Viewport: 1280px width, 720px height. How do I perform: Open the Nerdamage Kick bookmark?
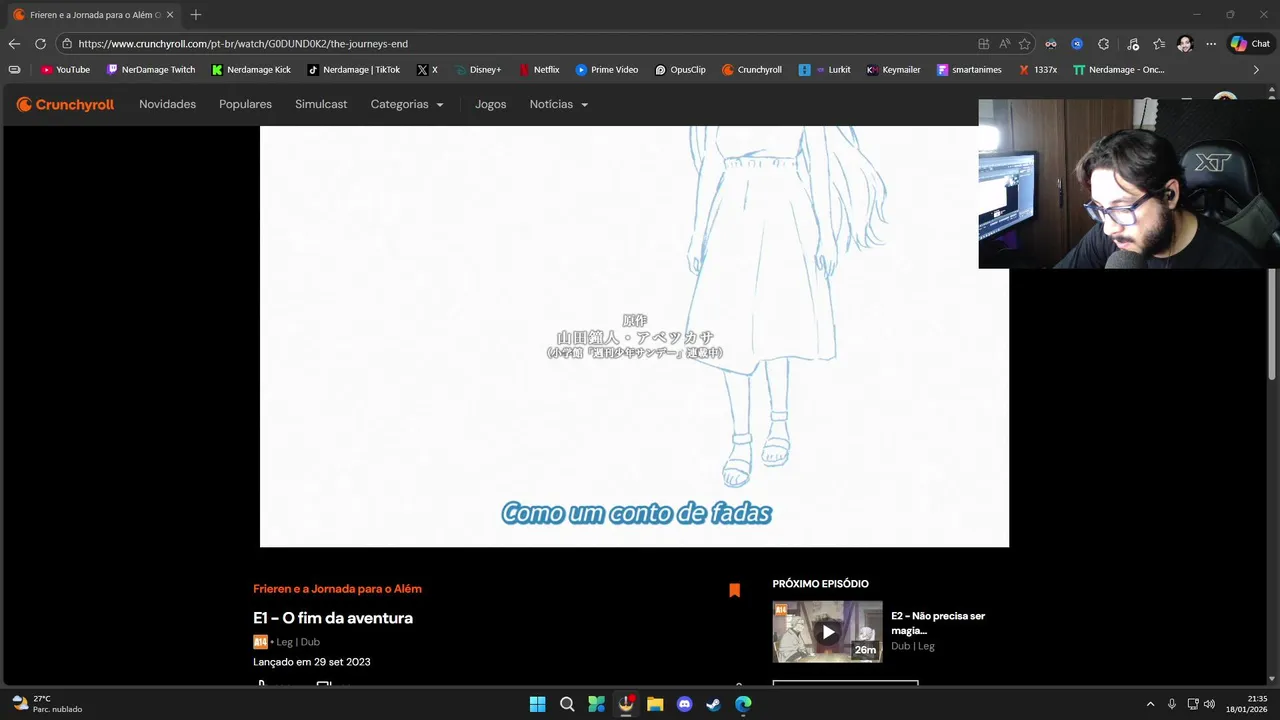[251, 70]
